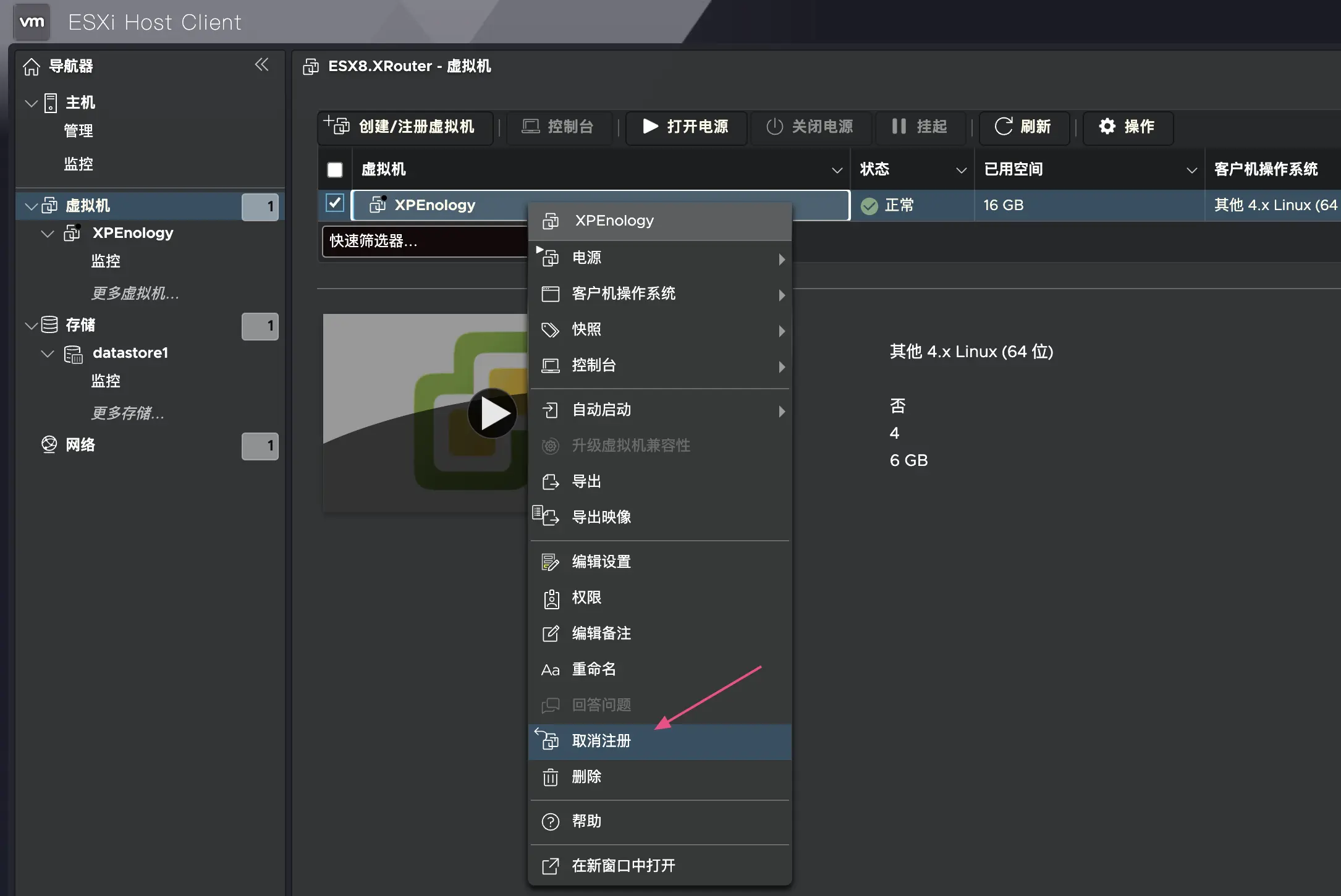The image size is (1341, 896).
Task: Select 管理 under 主机 in navigator
Action: (78, 131)
